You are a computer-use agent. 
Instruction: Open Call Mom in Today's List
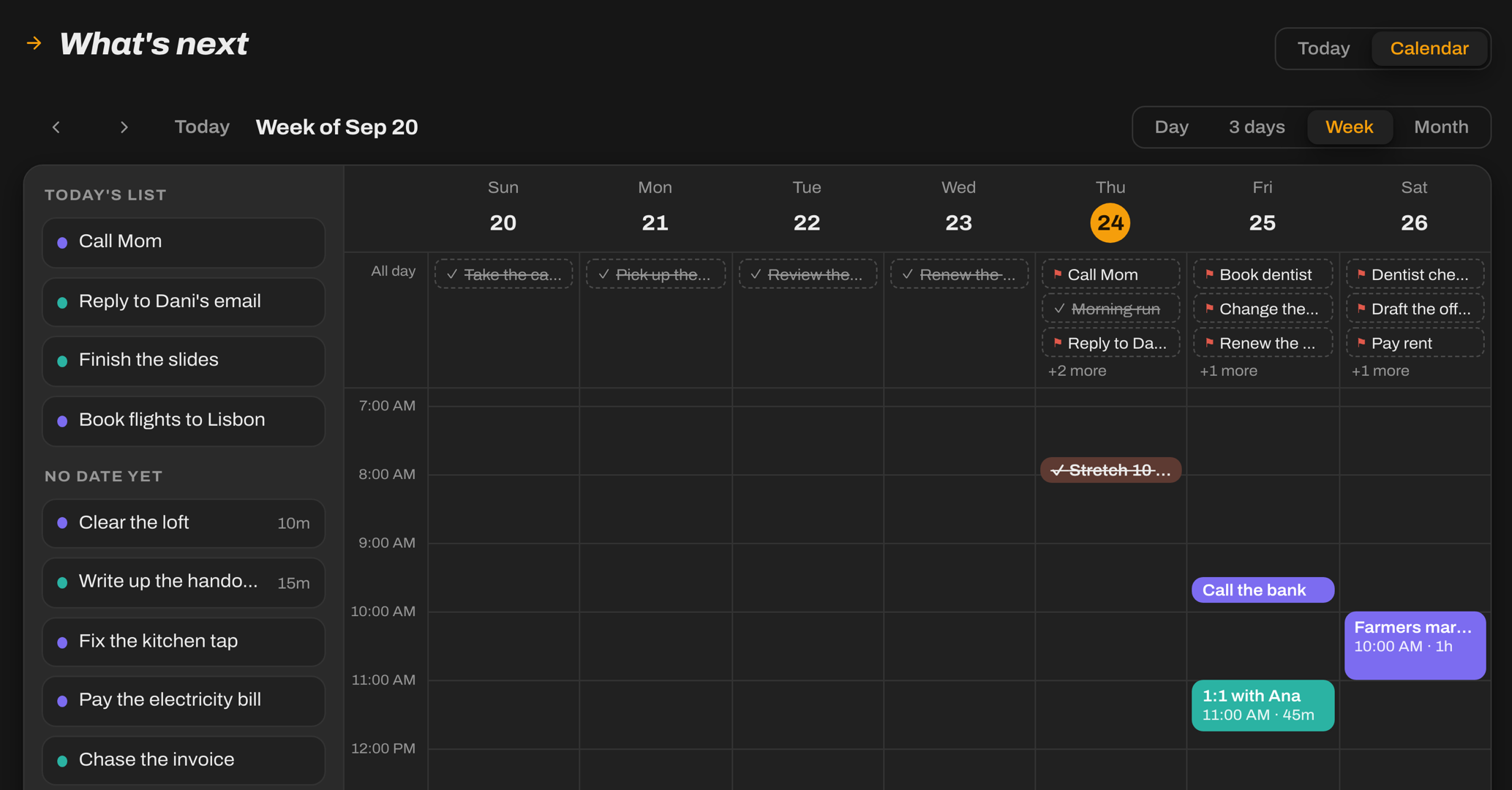pos(184,242)
